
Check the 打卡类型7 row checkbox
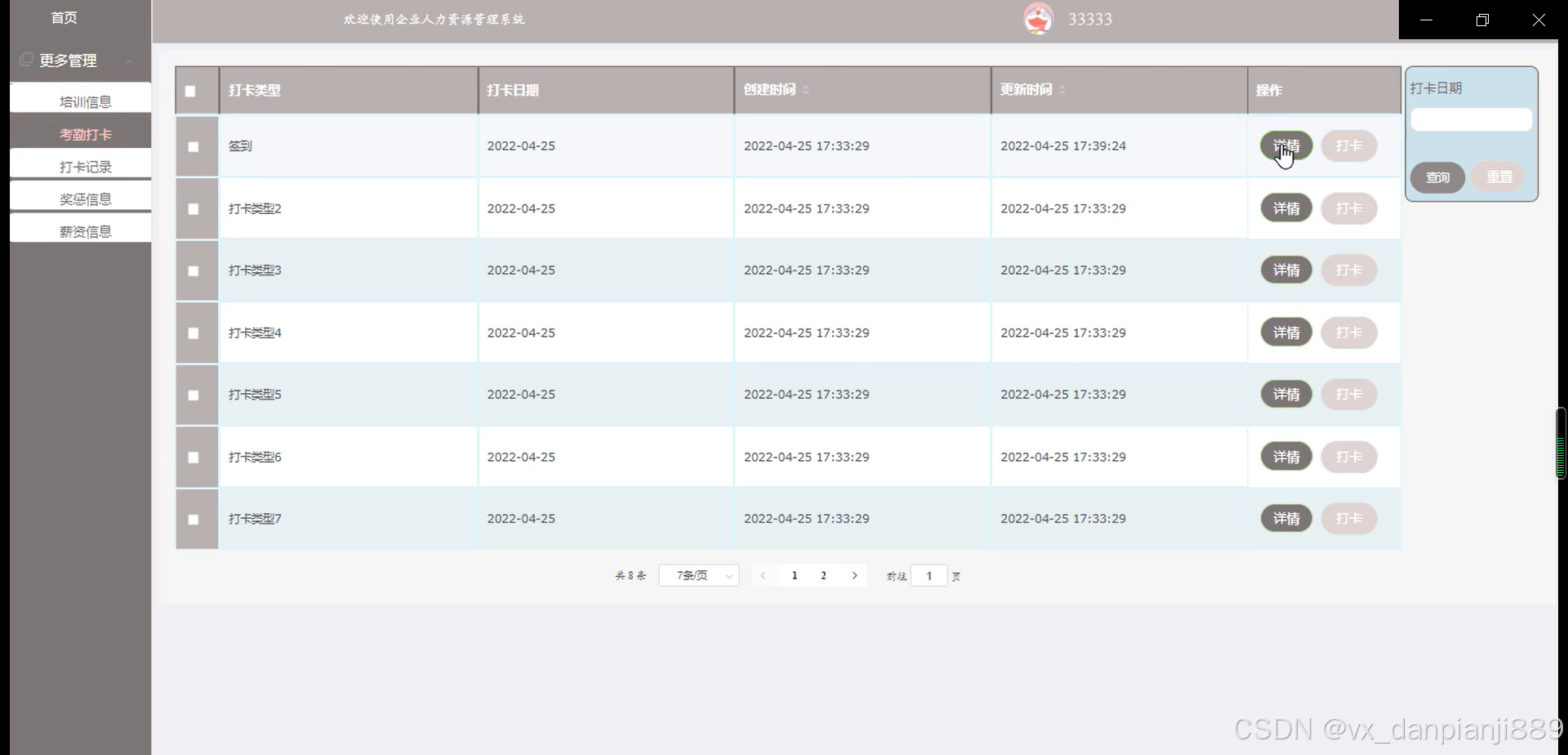tap(194, 520)
